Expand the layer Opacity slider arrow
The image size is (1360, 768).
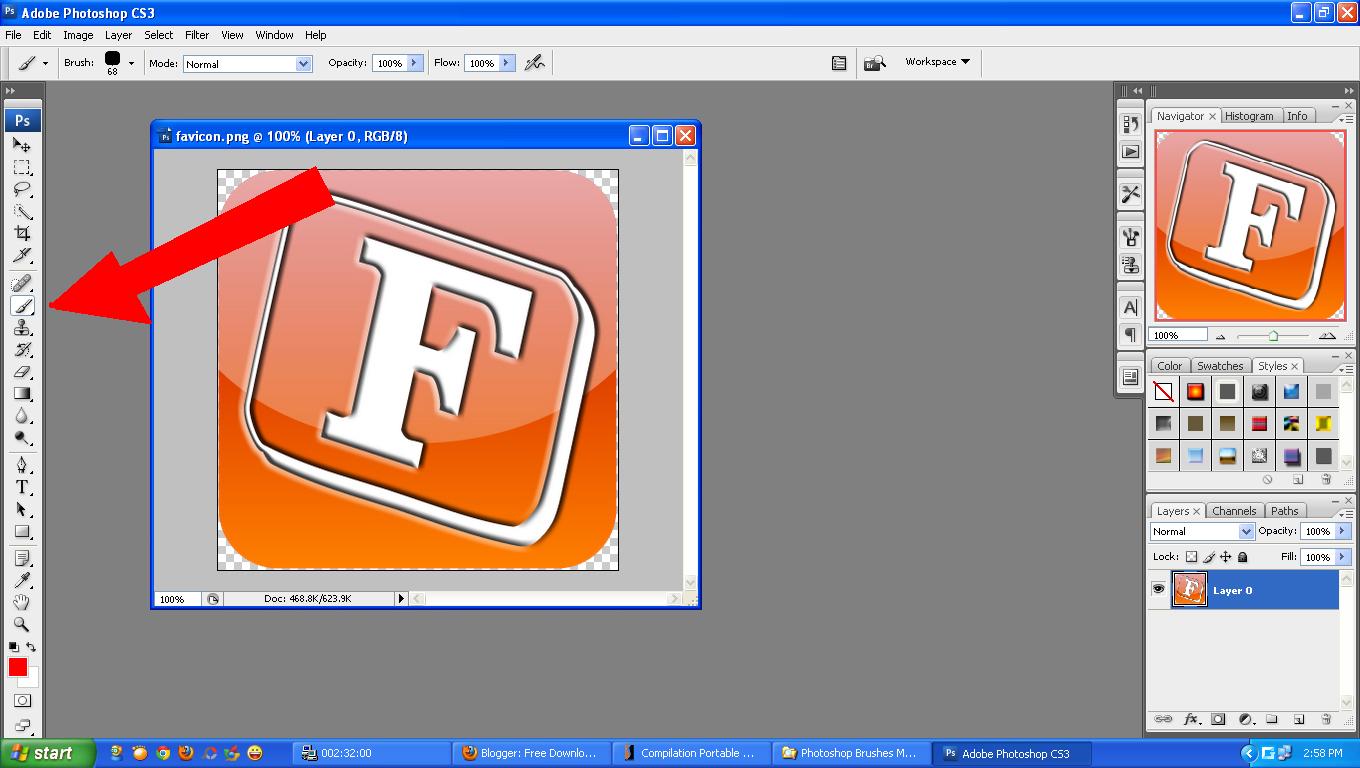tap(1343, 531)
